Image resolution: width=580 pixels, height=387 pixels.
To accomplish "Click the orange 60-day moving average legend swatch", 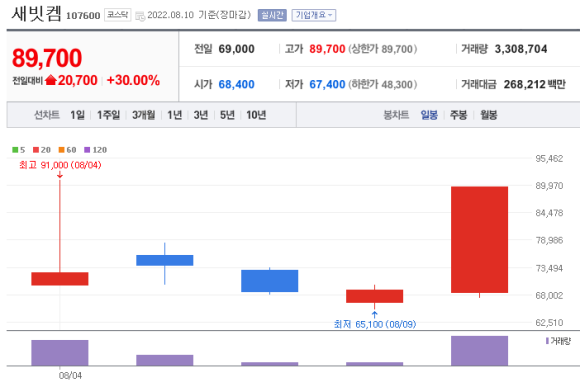I will coord(61,150).
